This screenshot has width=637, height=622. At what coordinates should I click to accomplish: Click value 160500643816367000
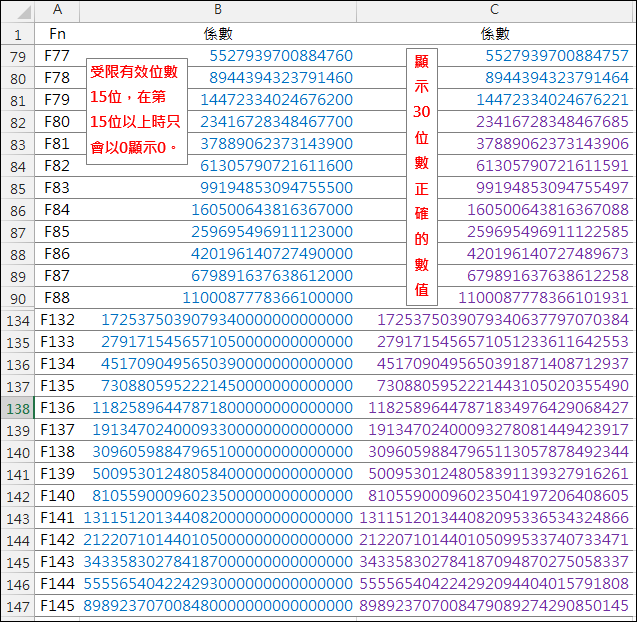pyautogui.click(x=272, y=210)
